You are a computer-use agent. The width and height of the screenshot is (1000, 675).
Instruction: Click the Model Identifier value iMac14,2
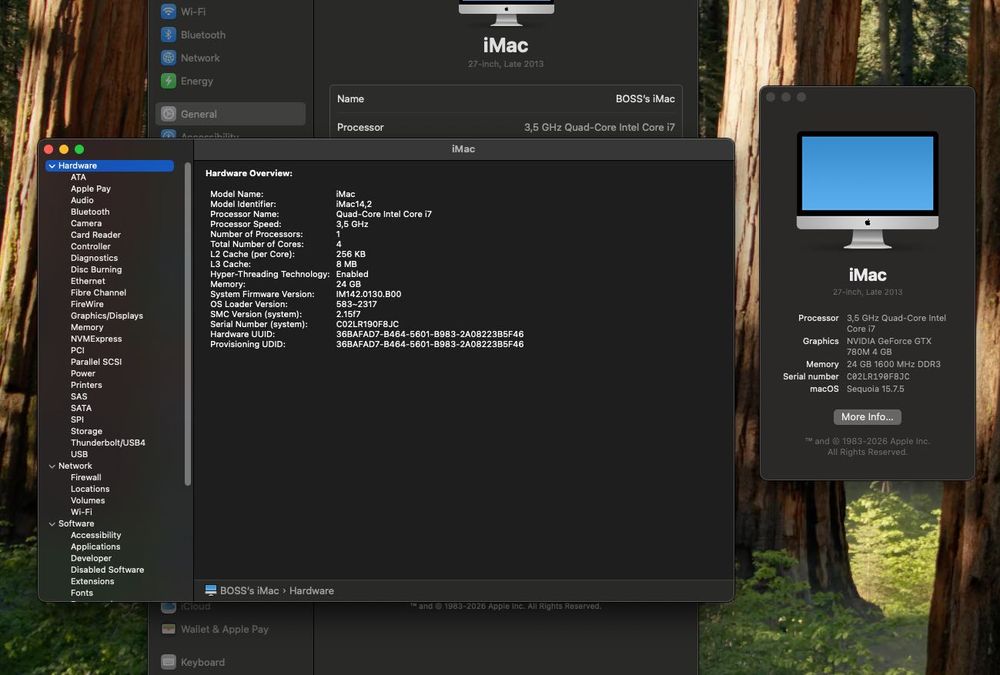[x=354, y=204]
